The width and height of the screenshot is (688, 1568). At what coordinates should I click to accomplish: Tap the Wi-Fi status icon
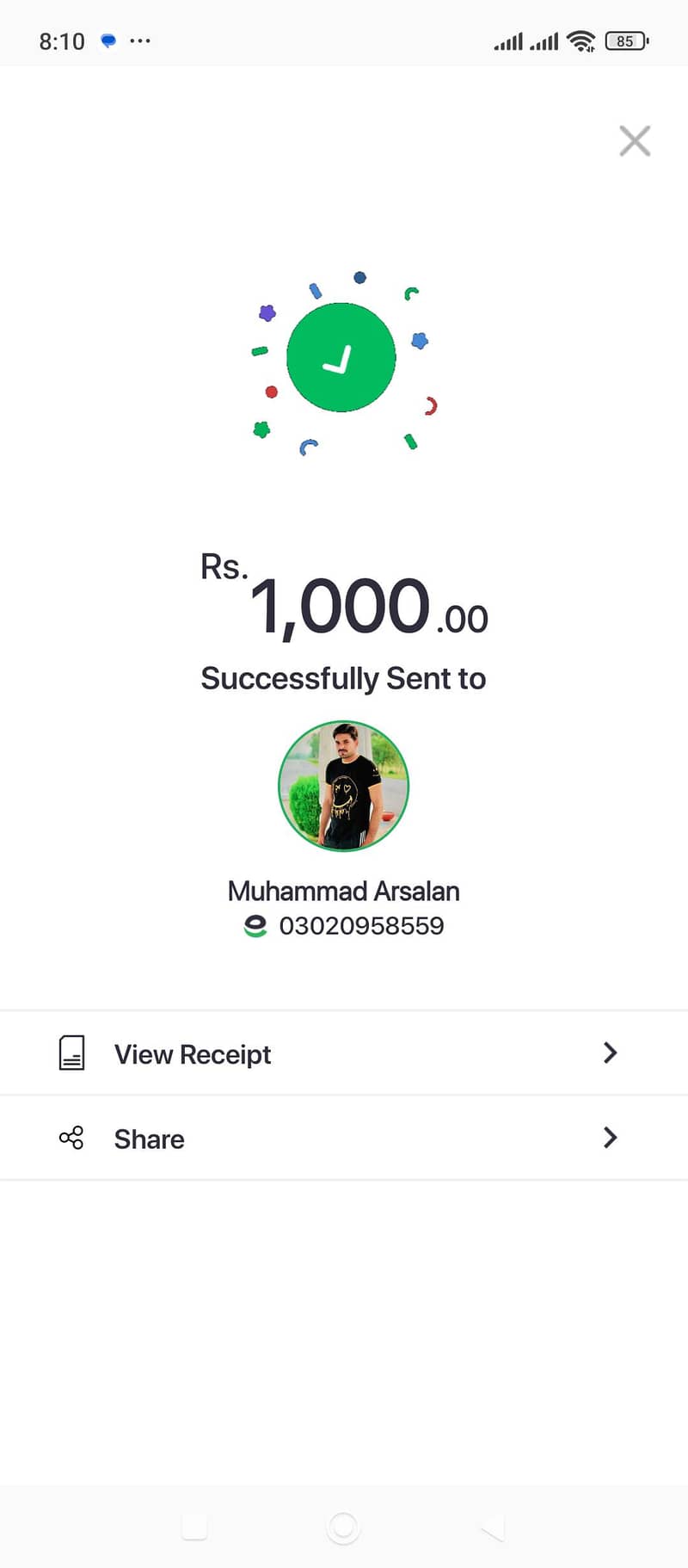pos(582,40)
